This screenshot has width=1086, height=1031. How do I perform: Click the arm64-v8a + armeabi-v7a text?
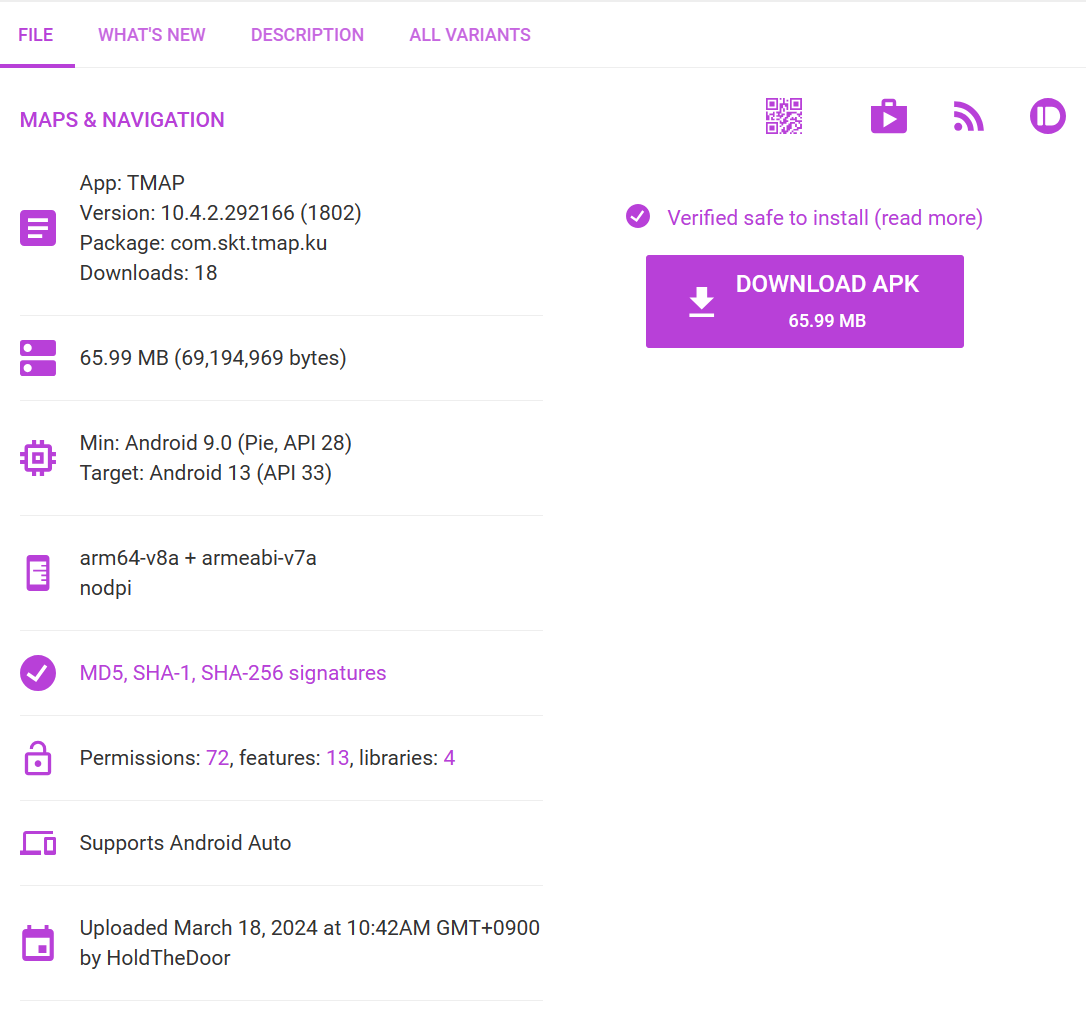pyautogui.click(x=198, y=558)
